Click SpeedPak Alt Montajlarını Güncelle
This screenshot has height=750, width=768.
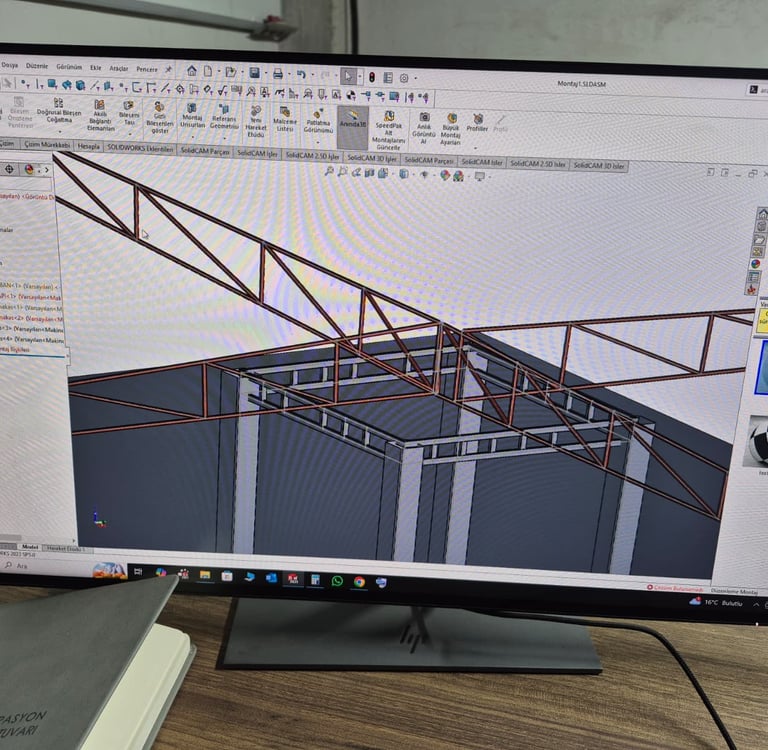(x=388, y=130)
